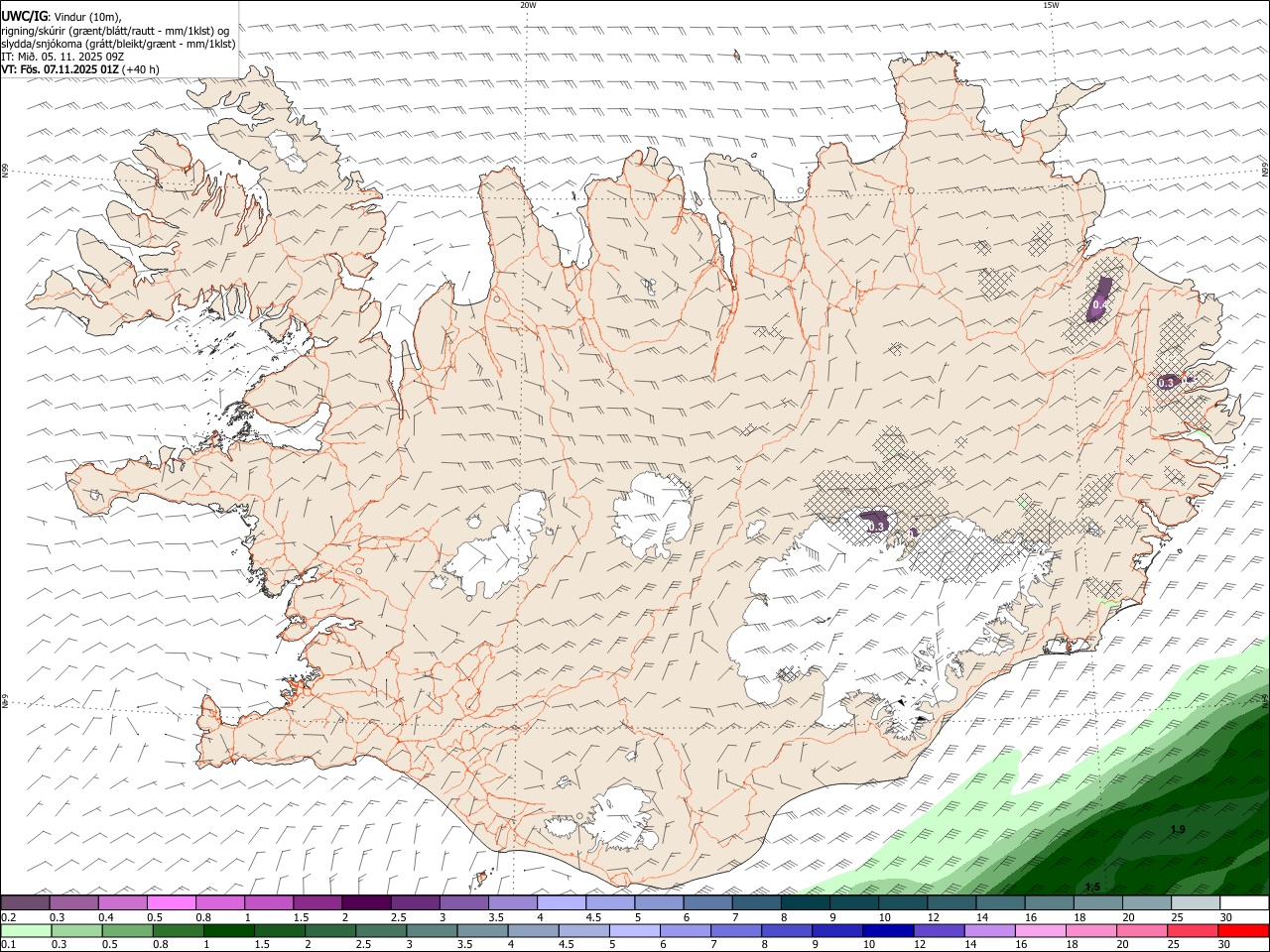
Task: Click the dark teal swatch at 8 in top row
Action: pos(806,902)
